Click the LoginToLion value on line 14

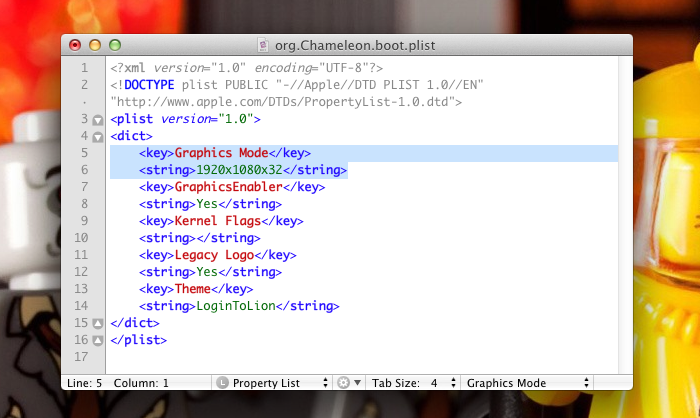[236, 306]
